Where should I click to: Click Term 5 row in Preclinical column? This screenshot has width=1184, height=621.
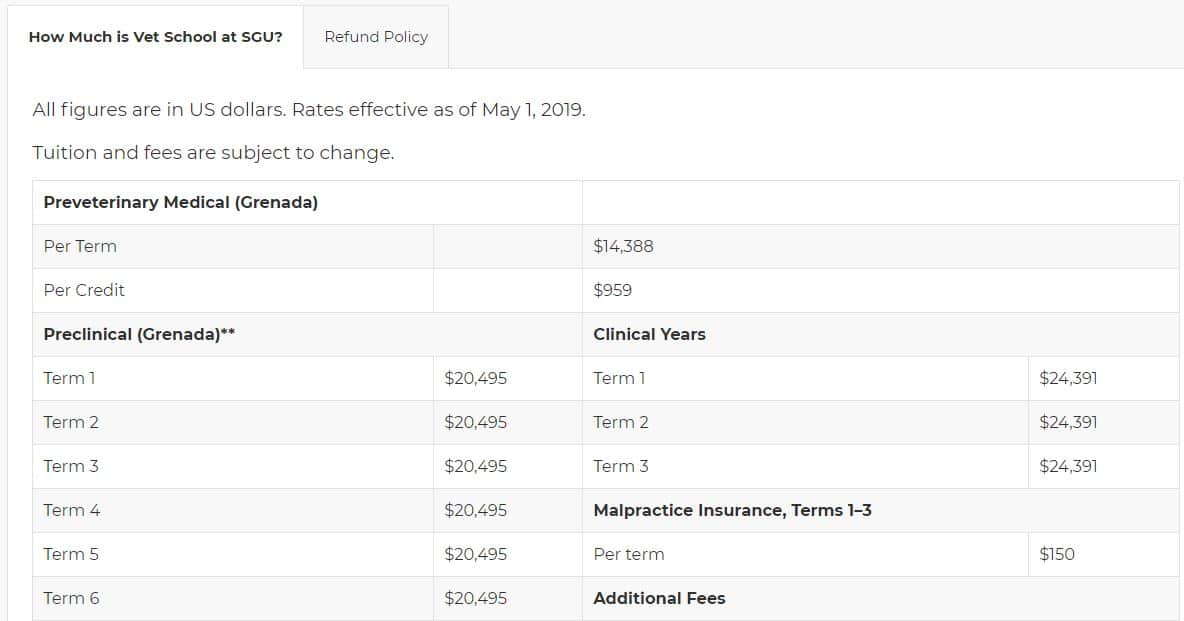pos(70,554)
